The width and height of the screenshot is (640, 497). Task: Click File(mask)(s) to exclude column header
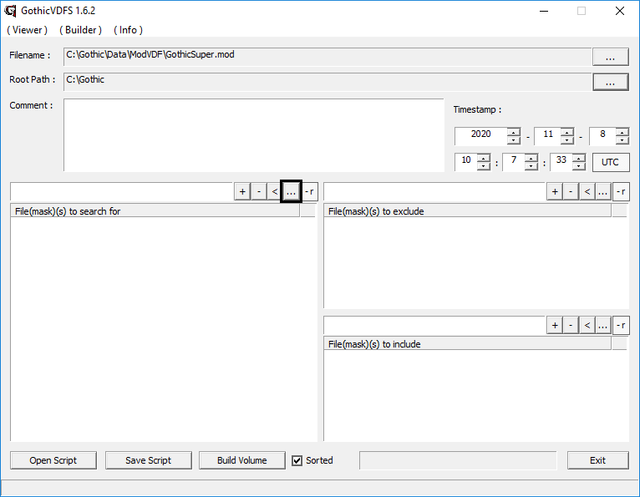(x=468, y=211)
